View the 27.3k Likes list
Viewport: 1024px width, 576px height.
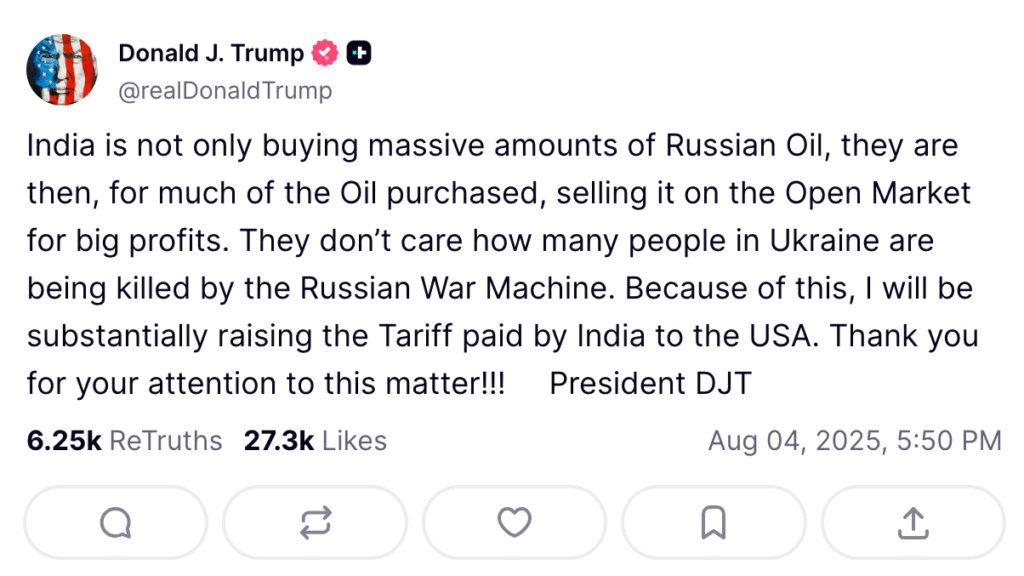[315, 440]
